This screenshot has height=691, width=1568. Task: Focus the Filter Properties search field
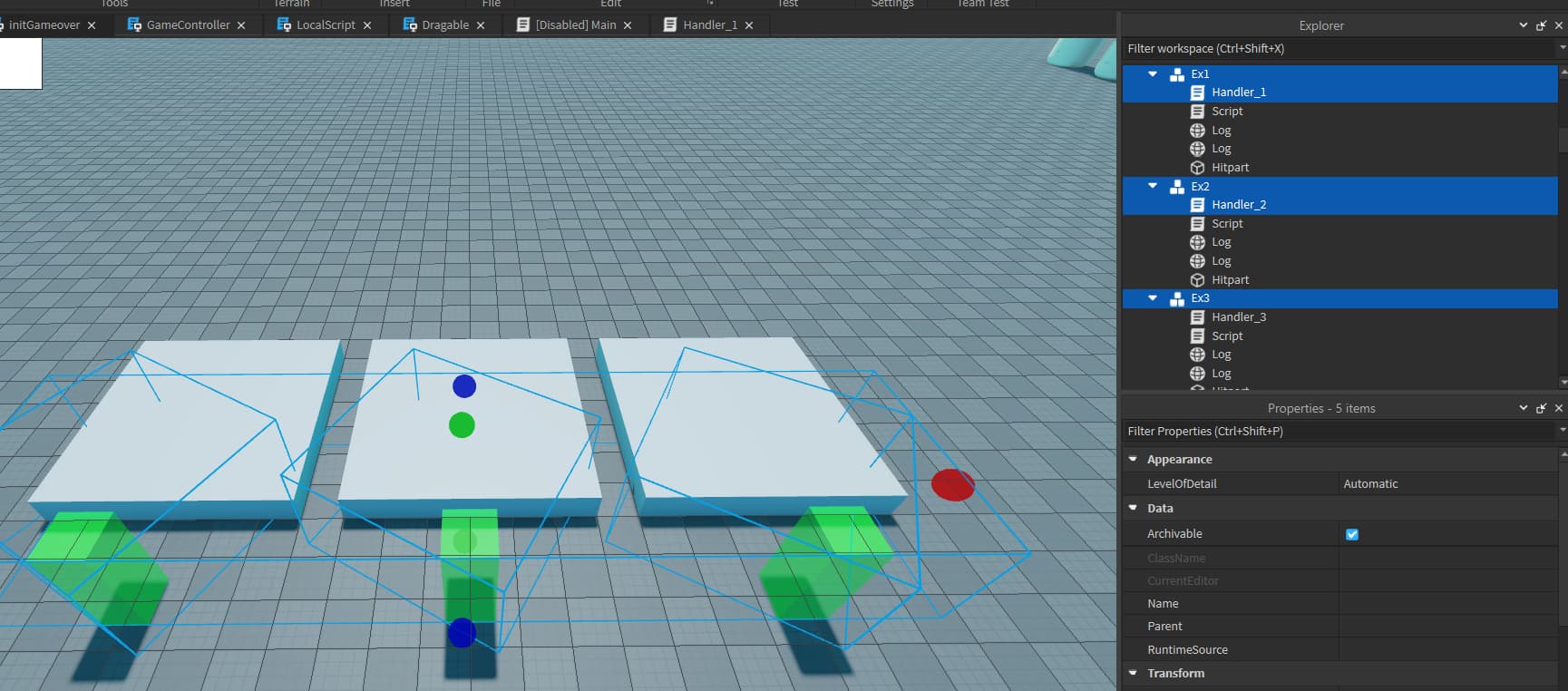point(1339,432)
